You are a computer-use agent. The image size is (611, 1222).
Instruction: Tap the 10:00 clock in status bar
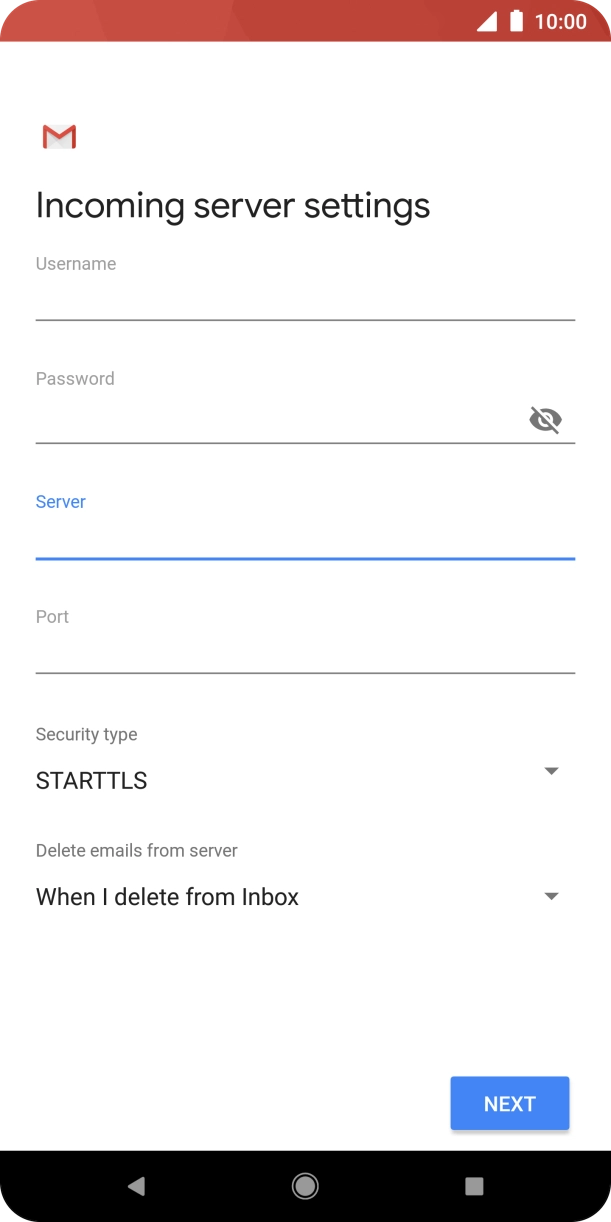click(560, 21)
